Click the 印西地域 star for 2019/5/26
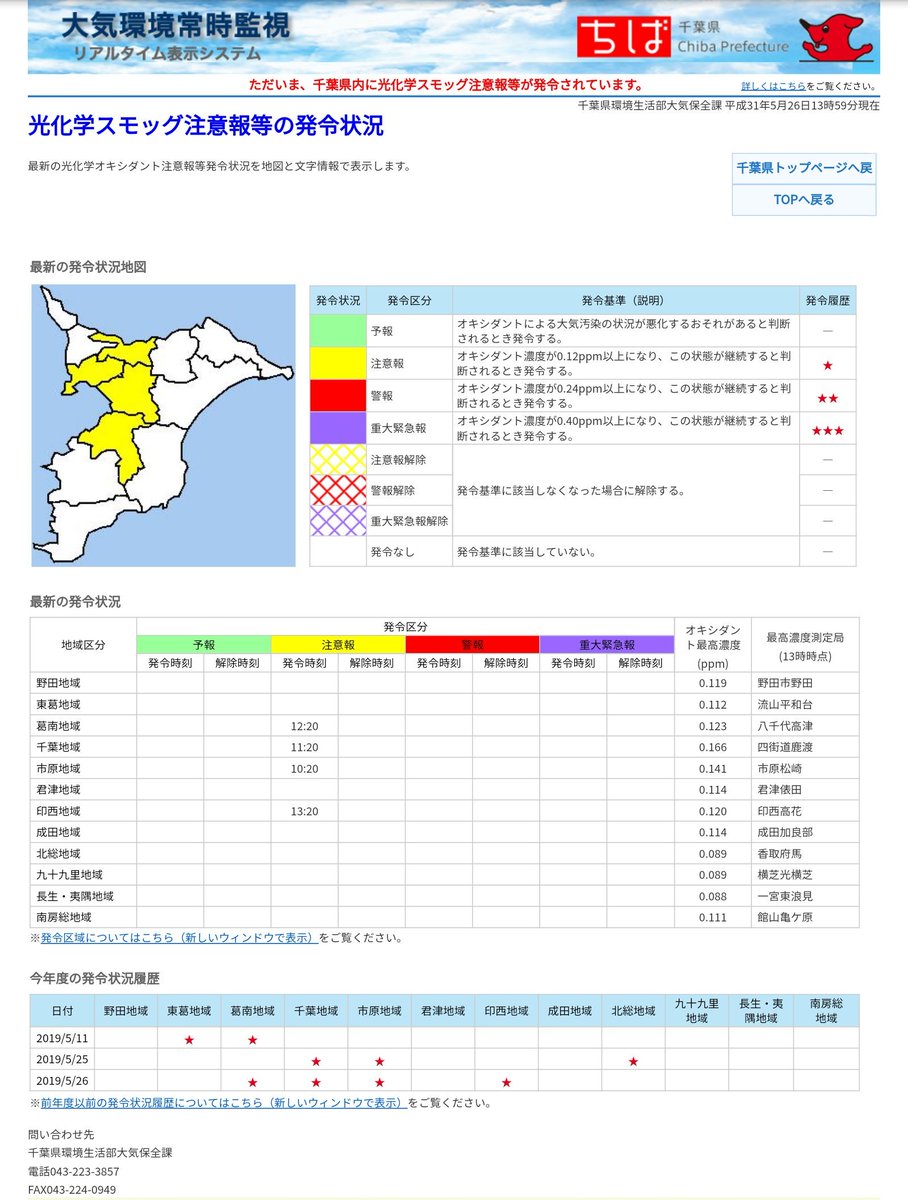 506,1082
